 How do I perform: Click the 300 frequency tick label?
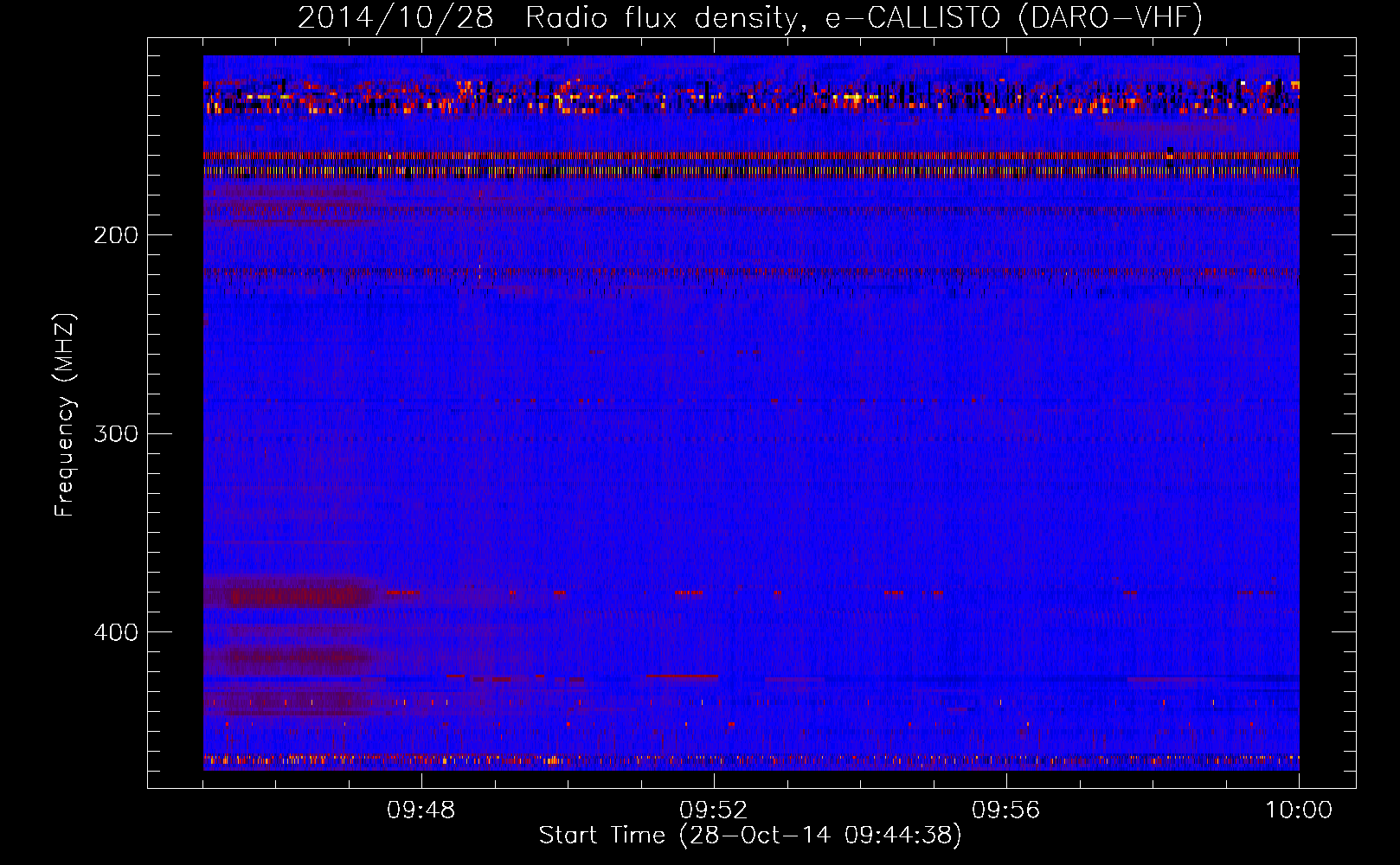(x=116, y=433)
